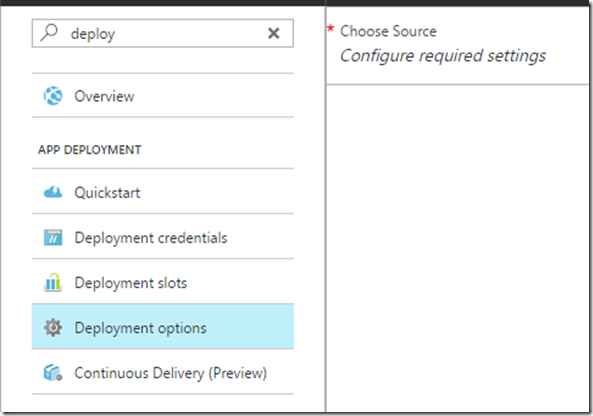
Task: Click the APP DEPLOYMENT section header
Action: (x=90, y=150)
